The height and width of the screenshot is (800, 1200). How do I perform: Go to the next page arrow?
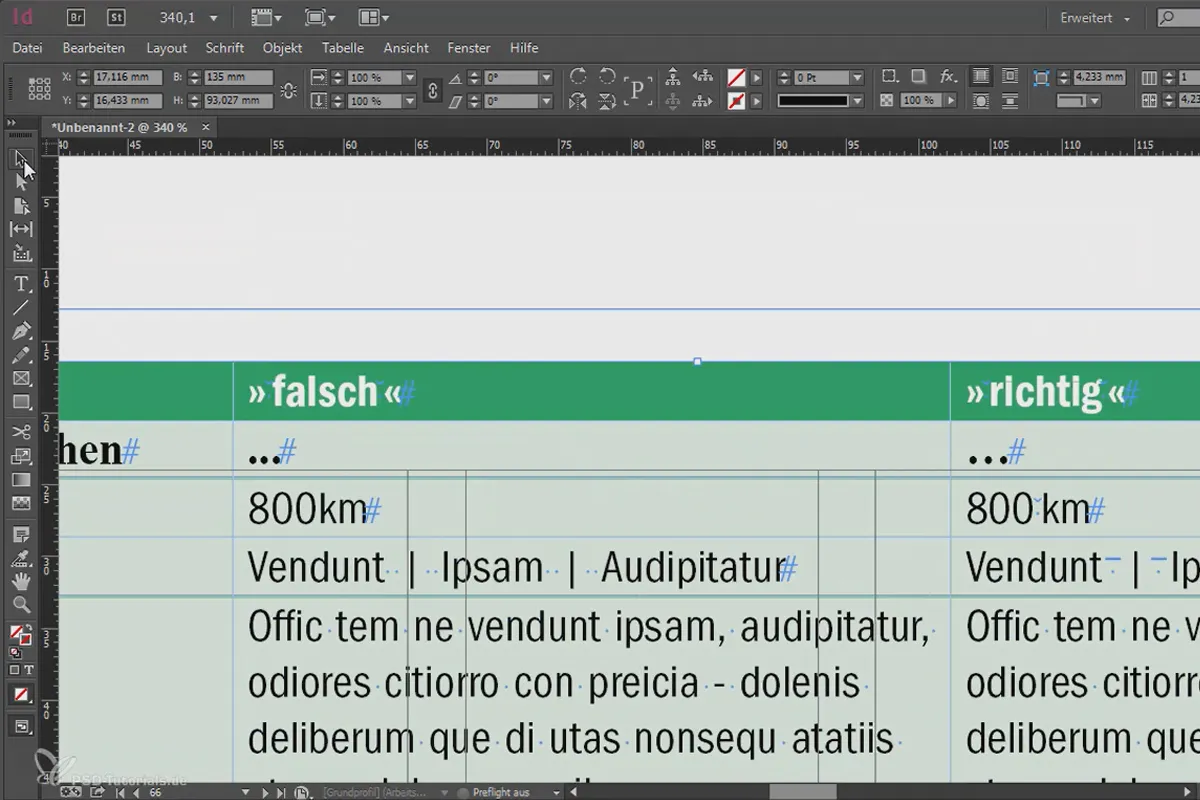tap(266, 792)
